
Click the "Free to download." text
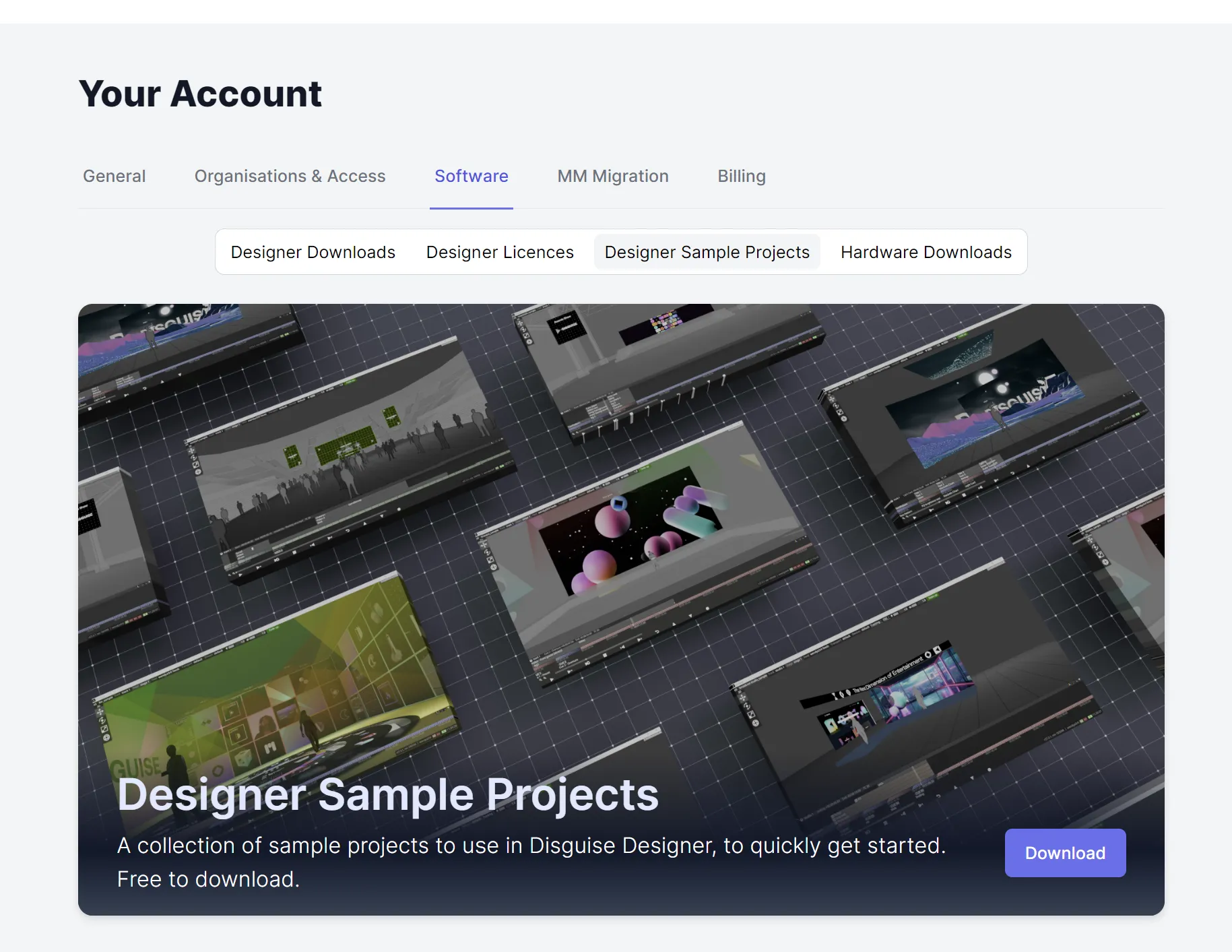[x=208, y=879]
